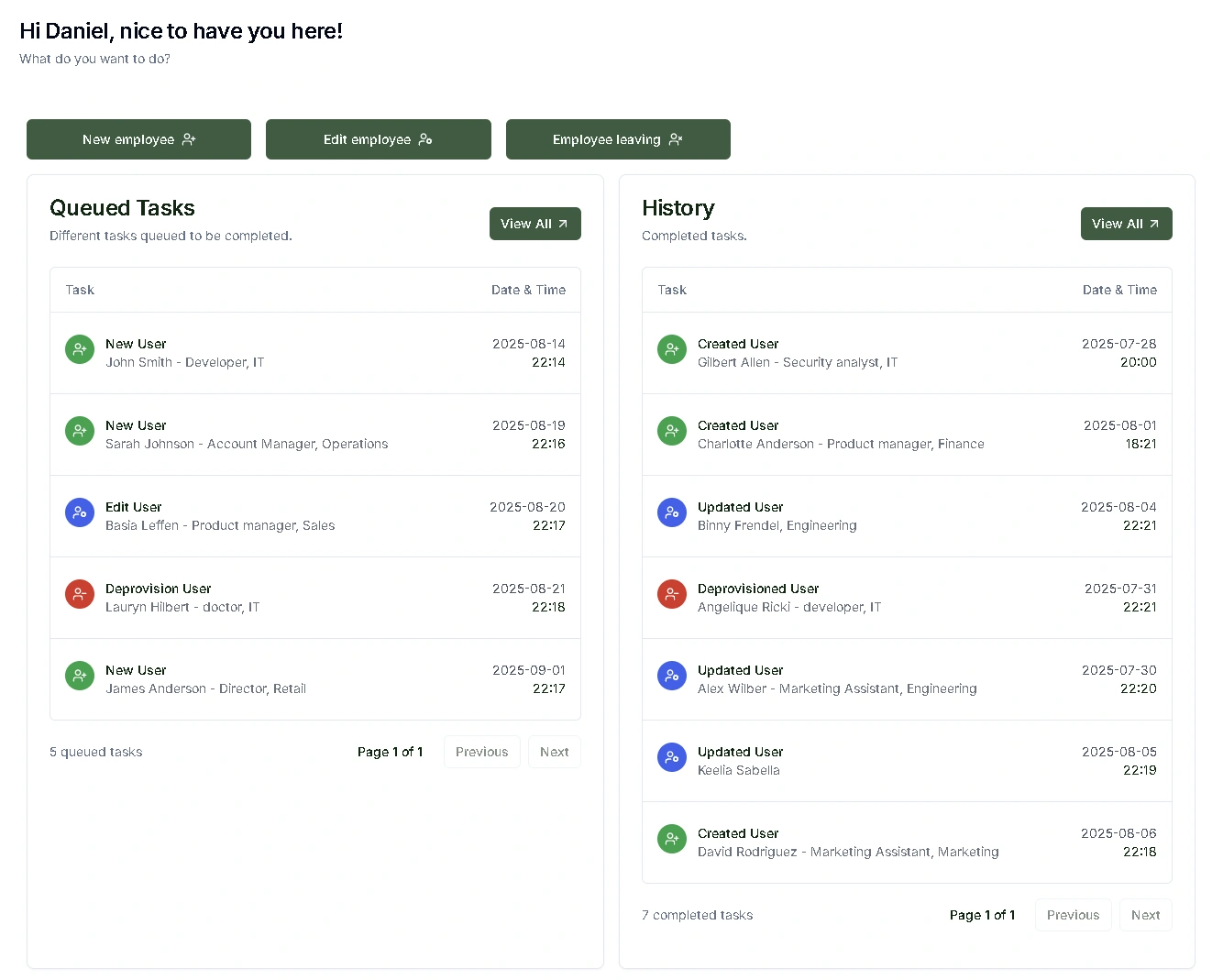This screenshot has width=1223, height=980.
Task: Click the red deprovision icon for Lauryn Hilbert
Action: [x=80, y=594]
